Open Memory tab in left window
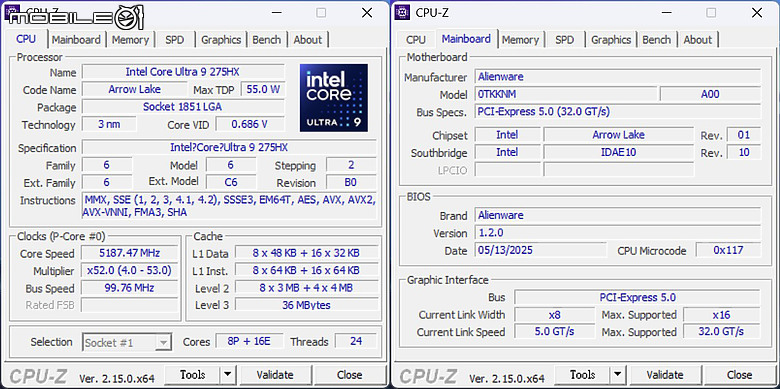Viewport: 780px width, 389px height. [130, 40]
